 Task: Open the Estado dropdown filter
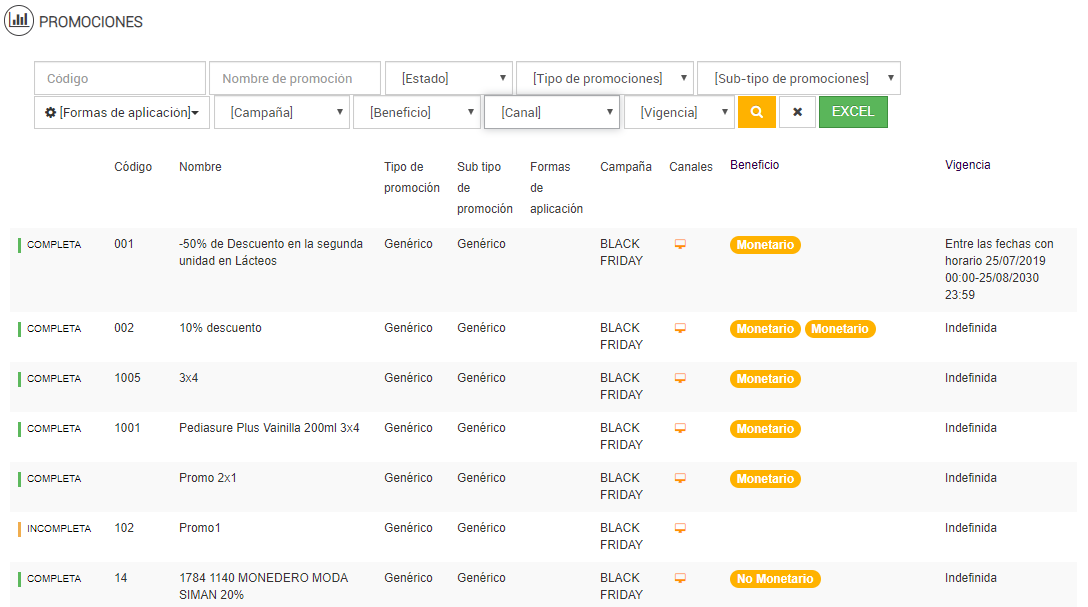(448, 78)
